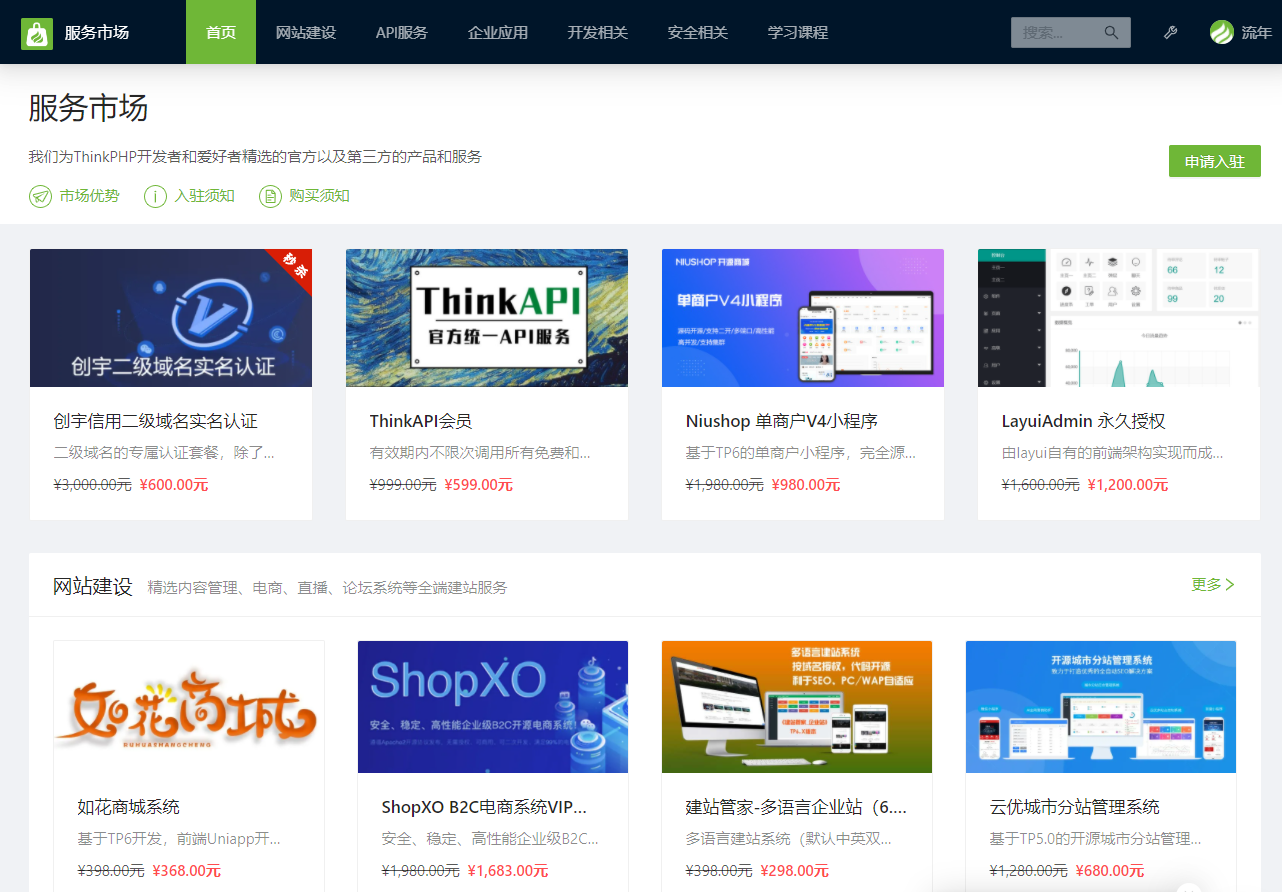Click the 基于TP6的单商户小程序 description
Screen dimensions: 1282x892
[x=800, y=453]
